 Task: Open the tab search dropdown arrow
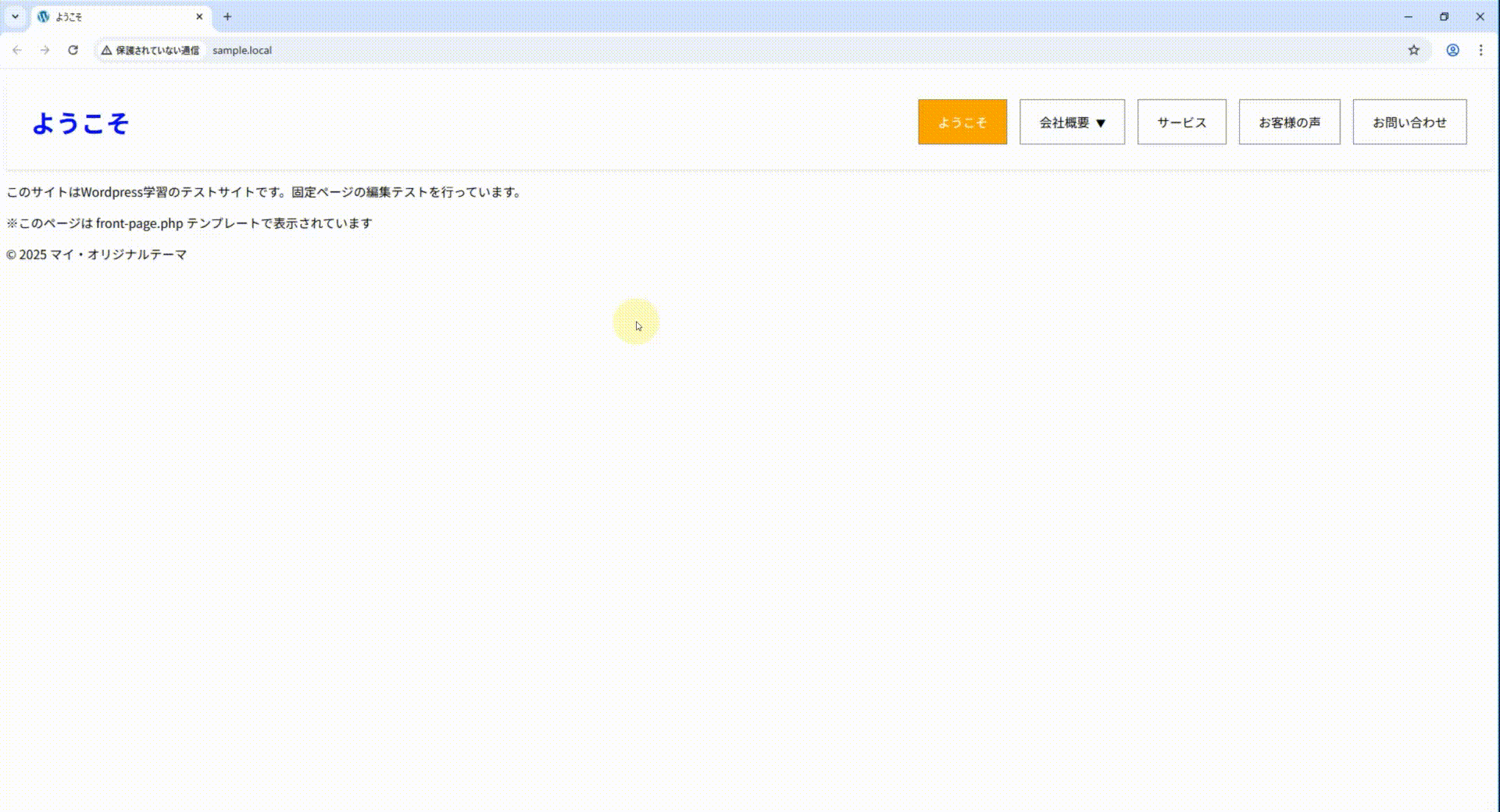15,16
